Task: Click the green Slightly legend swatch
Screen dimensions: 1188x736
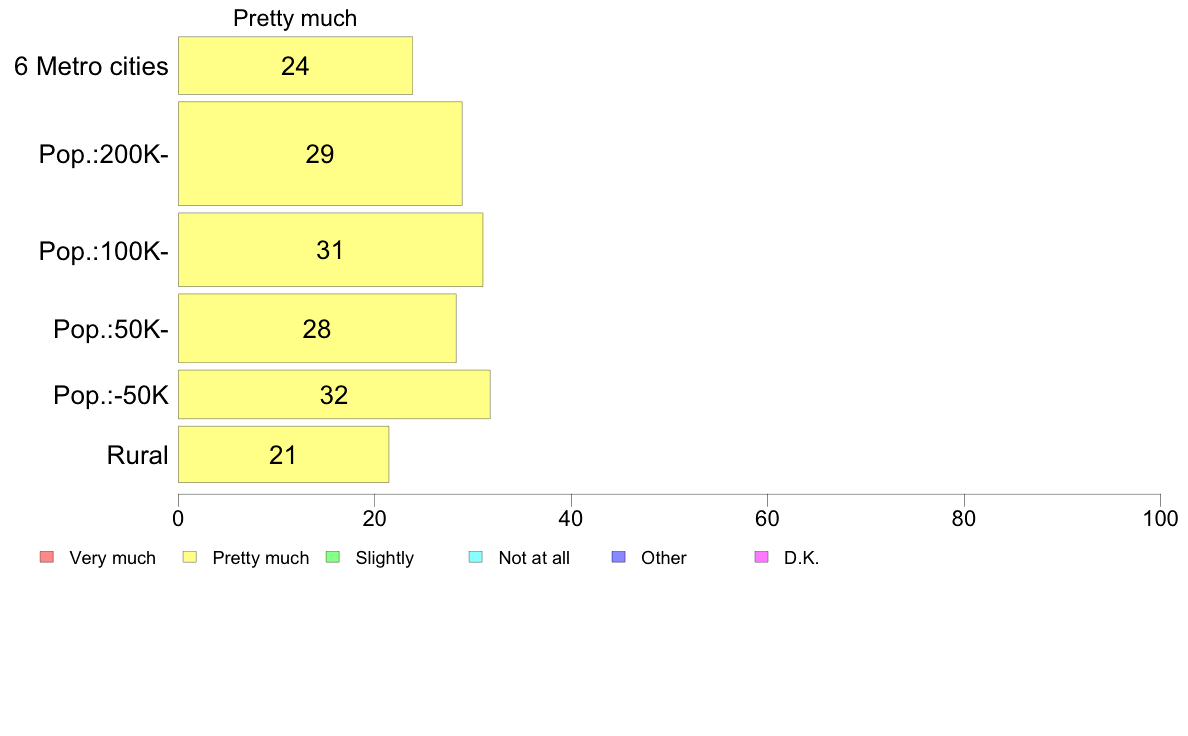Action: coord(333,557)
